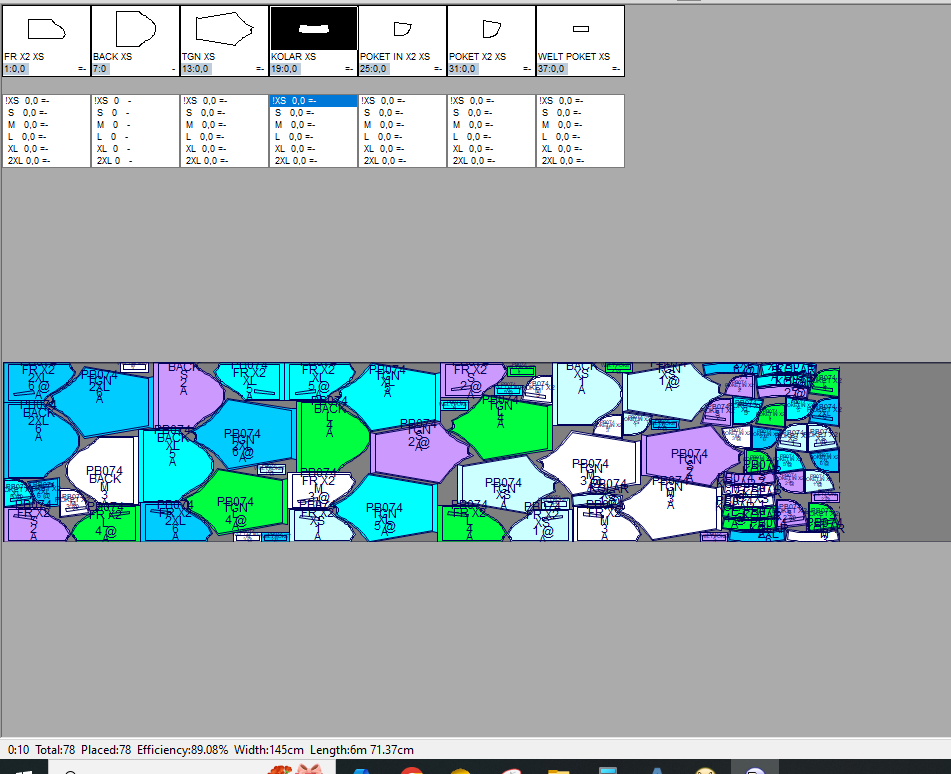951x774 pixels.
Task: Click the Efficiency 89.08% status bar readout
Action: click(182, 750)
